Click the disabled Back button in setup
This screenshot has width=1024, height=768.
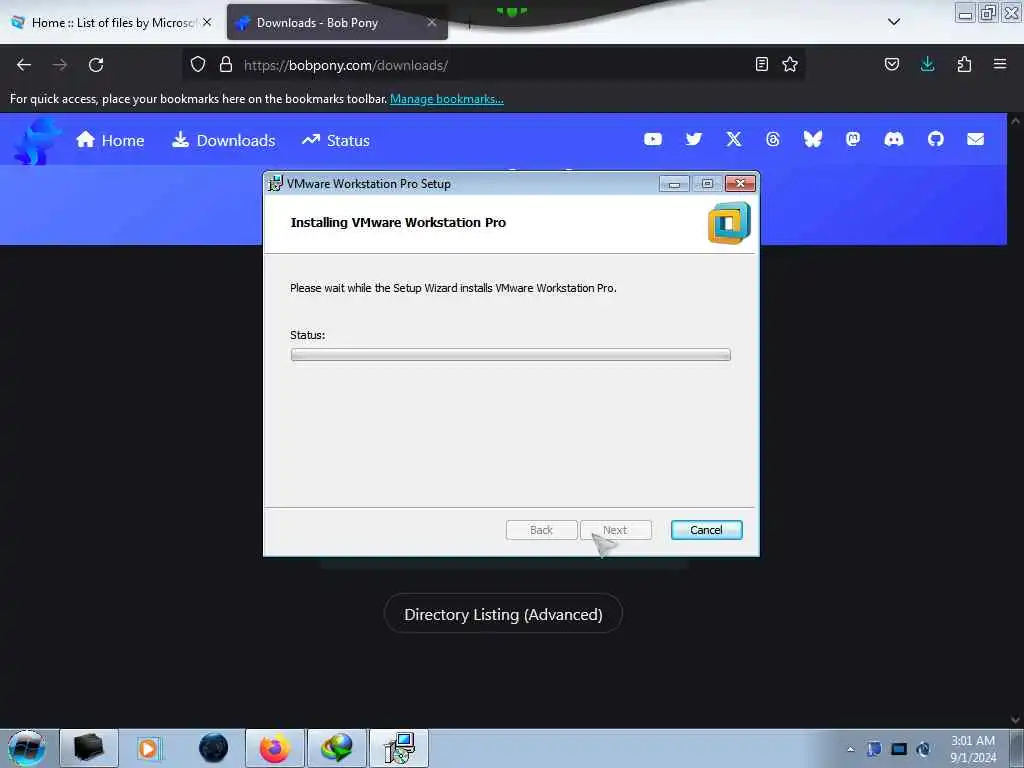(x=541, y=530)
